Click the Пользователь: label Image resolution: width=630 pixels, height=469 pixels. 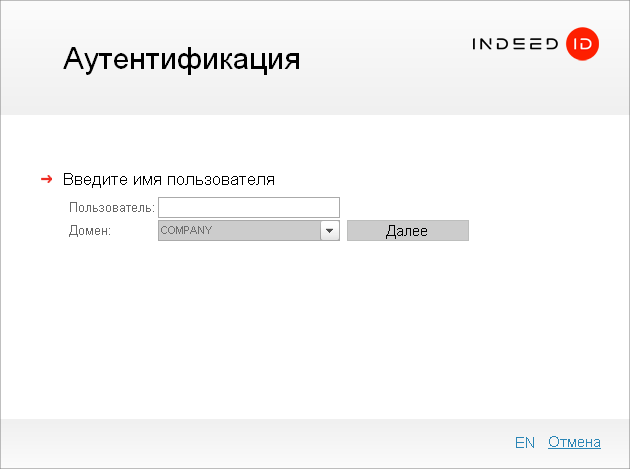(x=111, y=208)
